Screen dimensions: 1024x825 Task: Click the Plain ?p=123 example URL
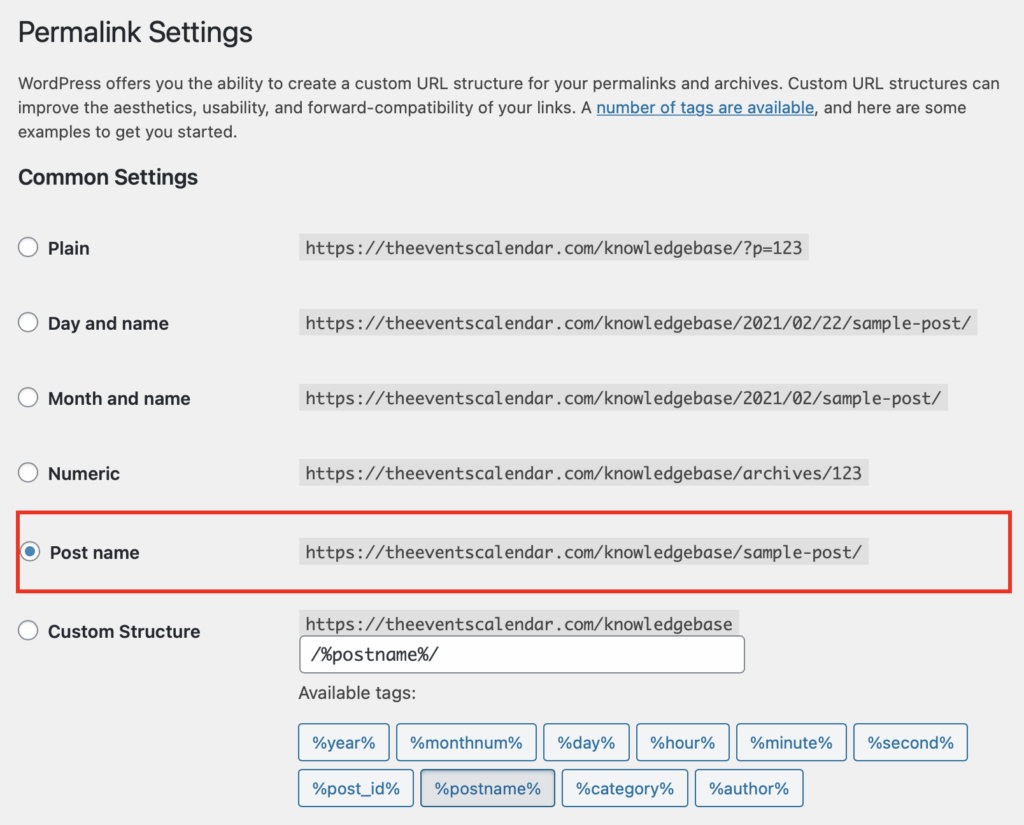pyautogui.click(x=553, y=248)
